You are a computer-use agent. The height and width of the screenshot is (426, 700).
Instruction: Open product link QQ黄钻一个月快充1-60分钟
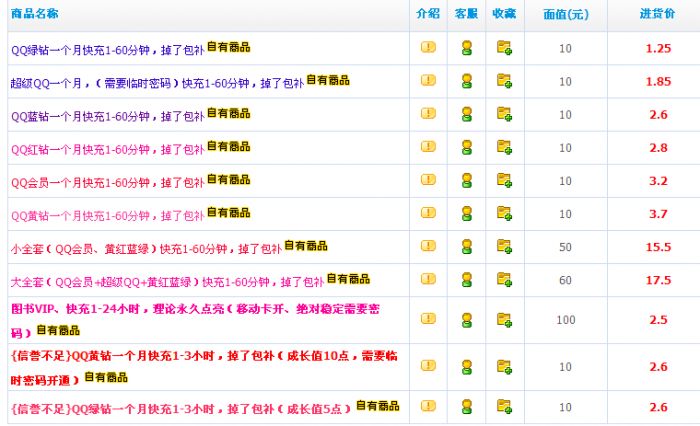pos(108,215)
